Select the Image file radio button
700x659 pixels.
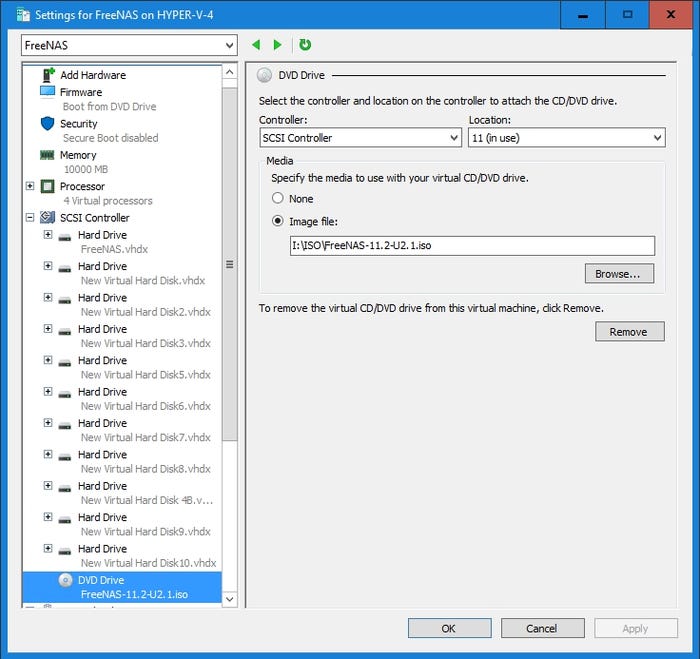pos(278,222)
